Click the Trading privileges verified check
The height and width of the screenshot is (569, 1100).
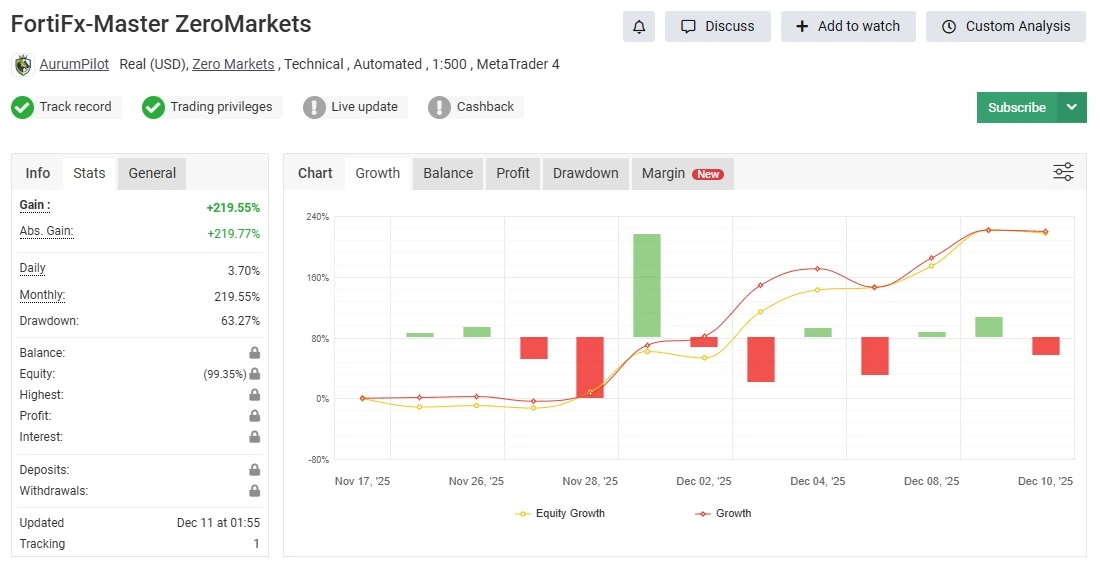[x=153, y=107]
